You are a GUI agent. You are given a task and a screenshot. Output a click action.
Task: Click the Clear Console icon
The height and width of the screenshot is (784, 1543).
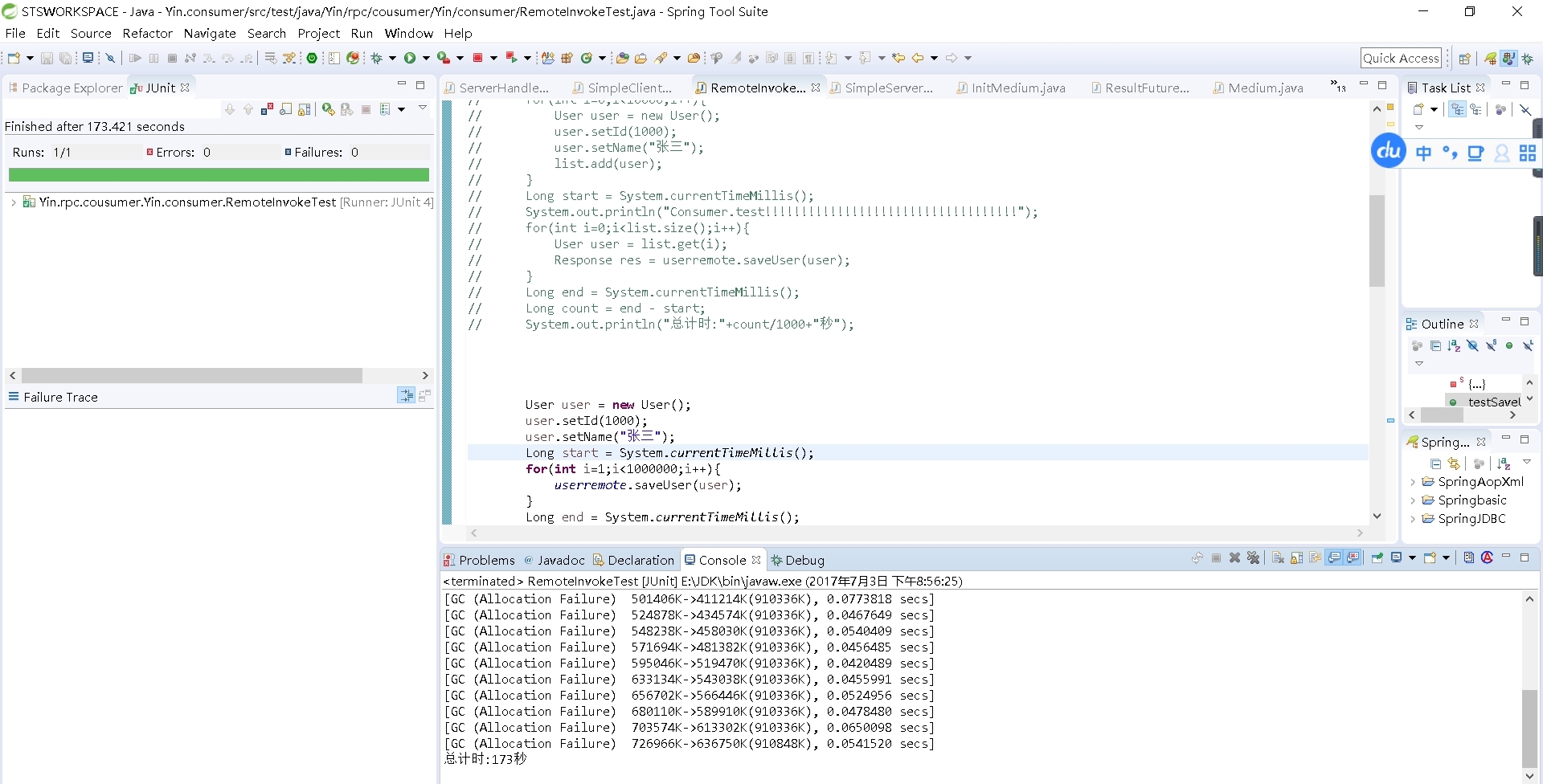(1278, 557)
